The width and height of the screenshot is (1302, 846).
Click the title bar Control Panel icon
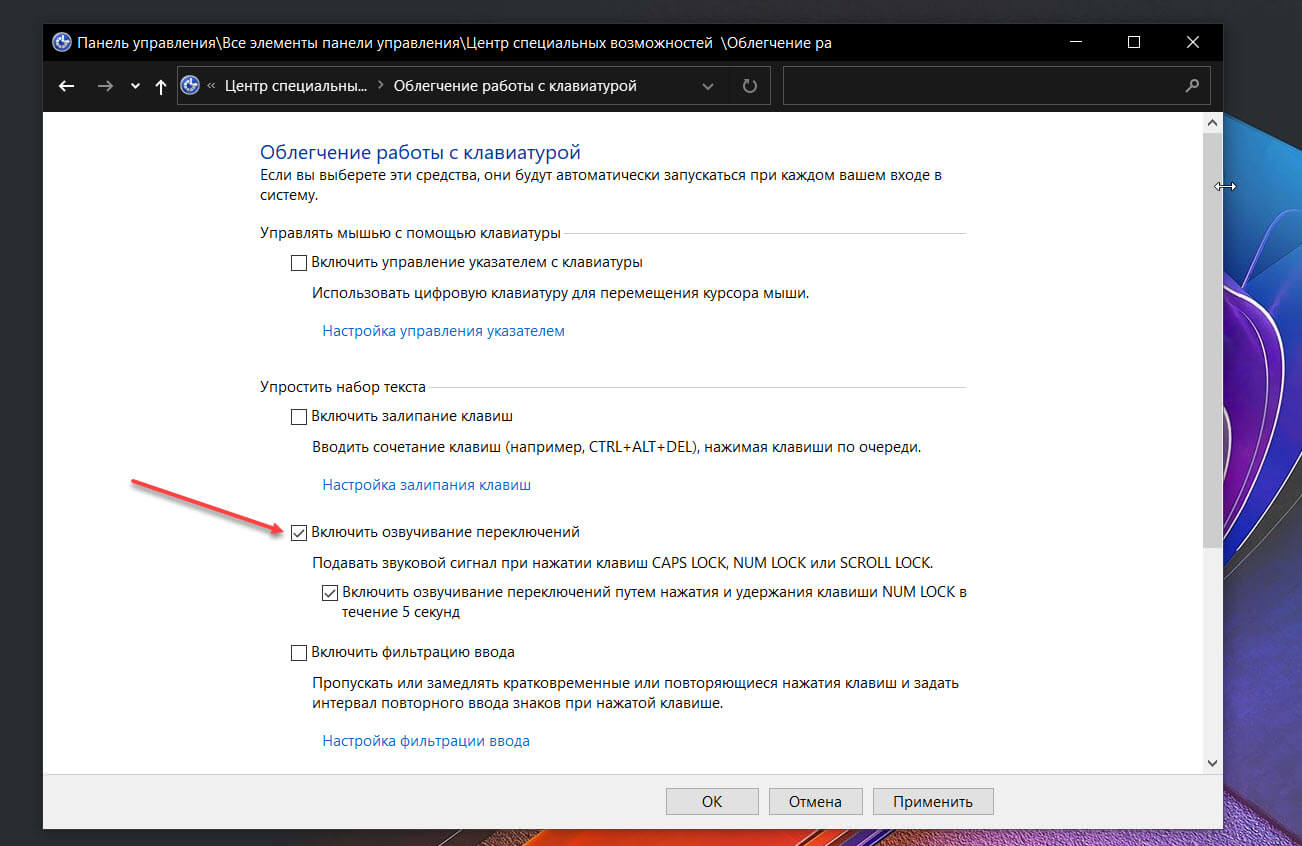61,42
